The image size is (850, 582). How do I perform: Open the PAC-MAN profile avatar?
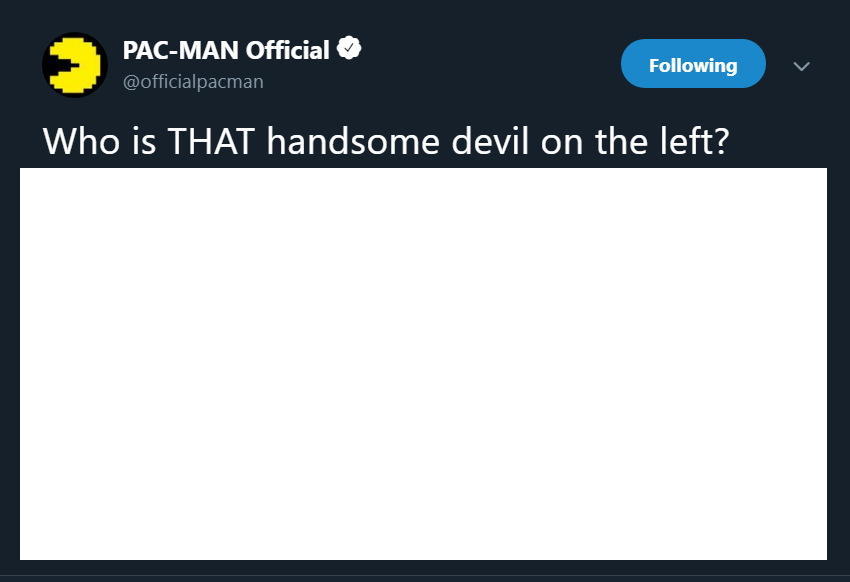click(75, 65)
